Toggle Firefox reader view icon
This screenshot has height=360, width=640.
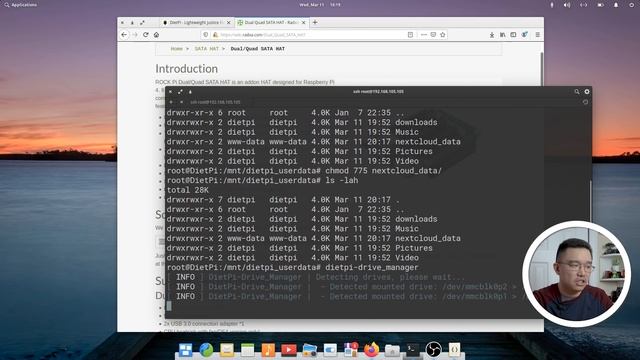point(410,35)
